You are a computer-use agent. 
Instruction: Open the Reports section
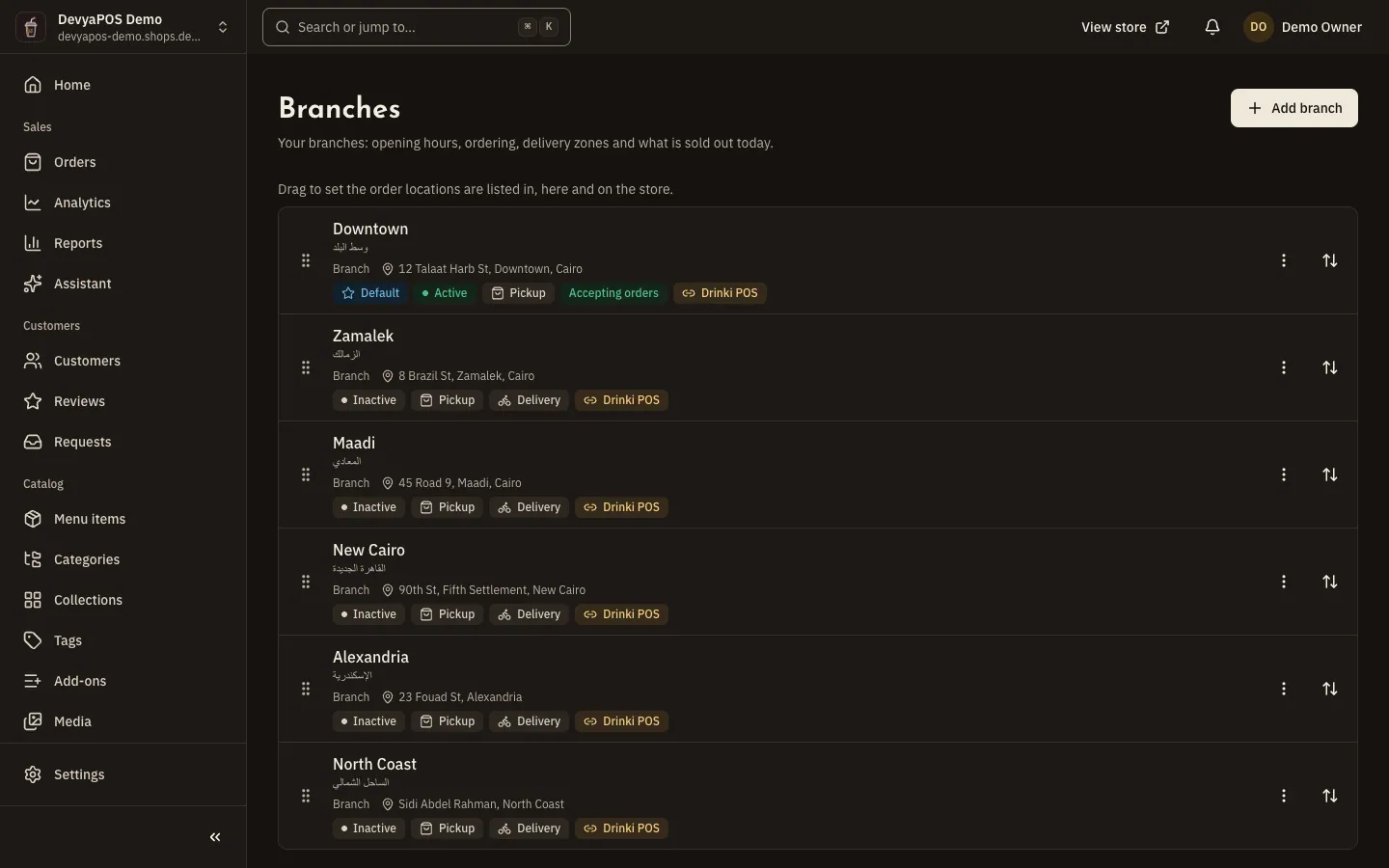point(123,243)
